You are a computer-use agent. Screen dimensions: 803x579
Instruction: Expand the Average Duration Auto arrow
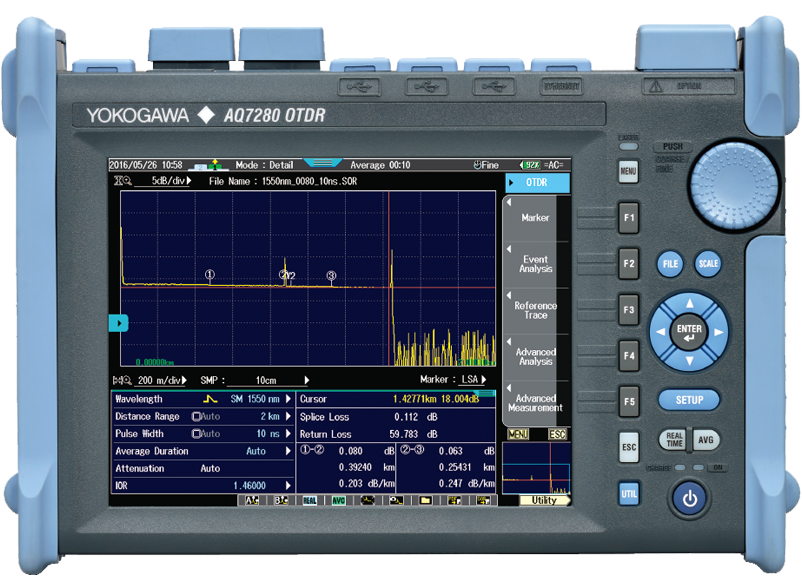(288, 451)
